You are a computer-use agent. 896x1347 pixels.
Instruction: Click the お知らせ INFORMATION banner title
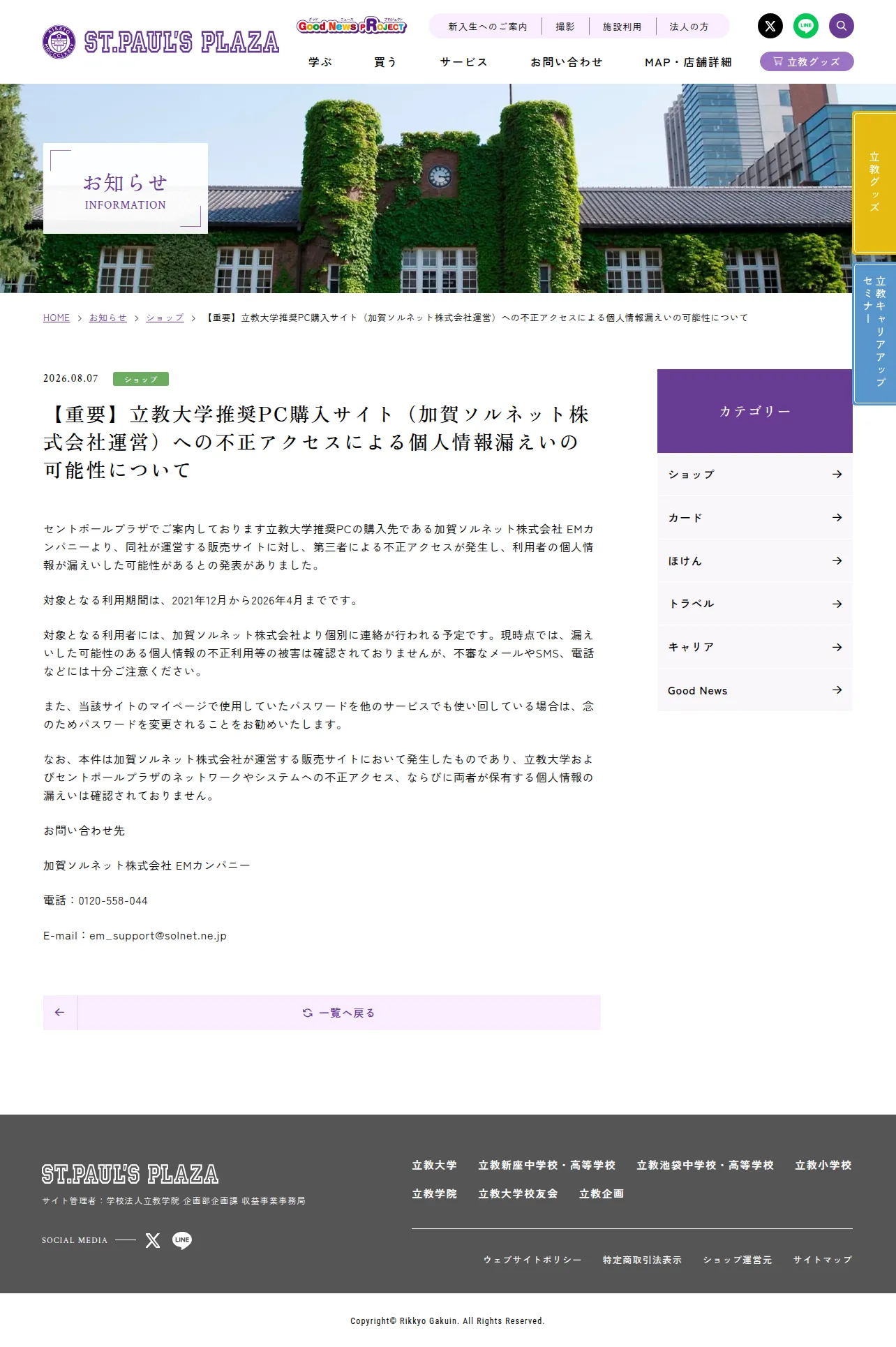126,190
